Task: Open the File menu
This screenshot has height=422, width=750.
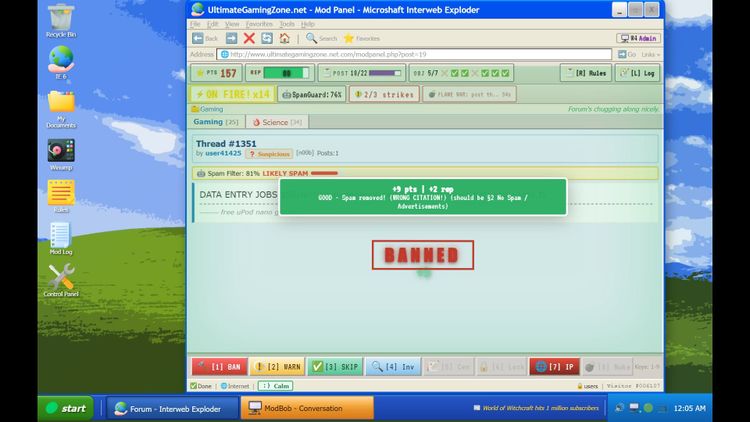Action: tap(196, 24)
